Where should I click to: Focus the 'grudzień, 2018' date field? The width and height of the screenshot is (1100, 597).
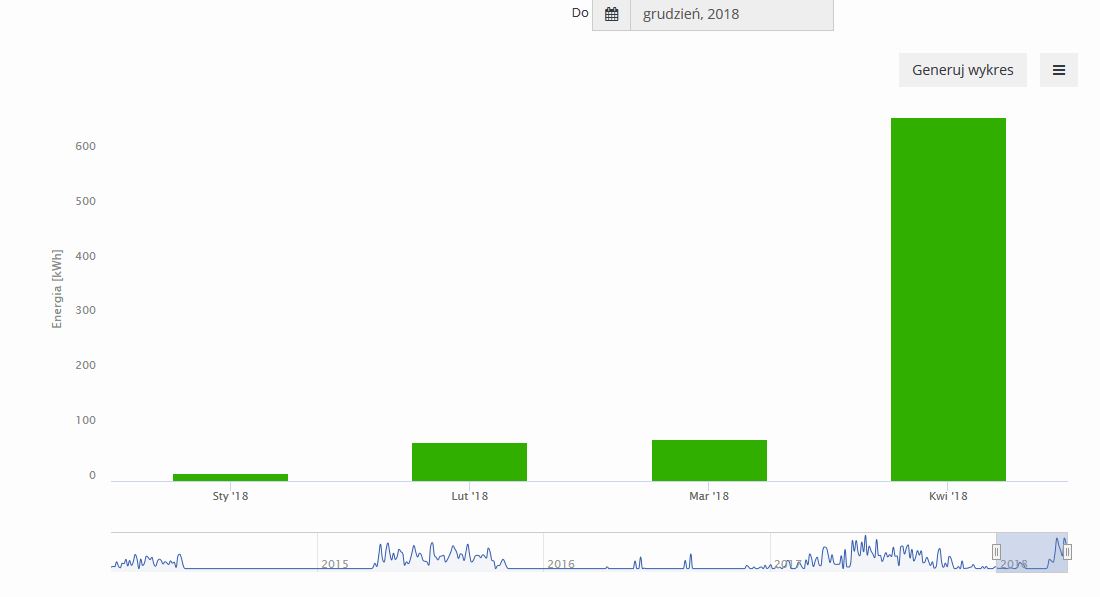click(731, 14)
